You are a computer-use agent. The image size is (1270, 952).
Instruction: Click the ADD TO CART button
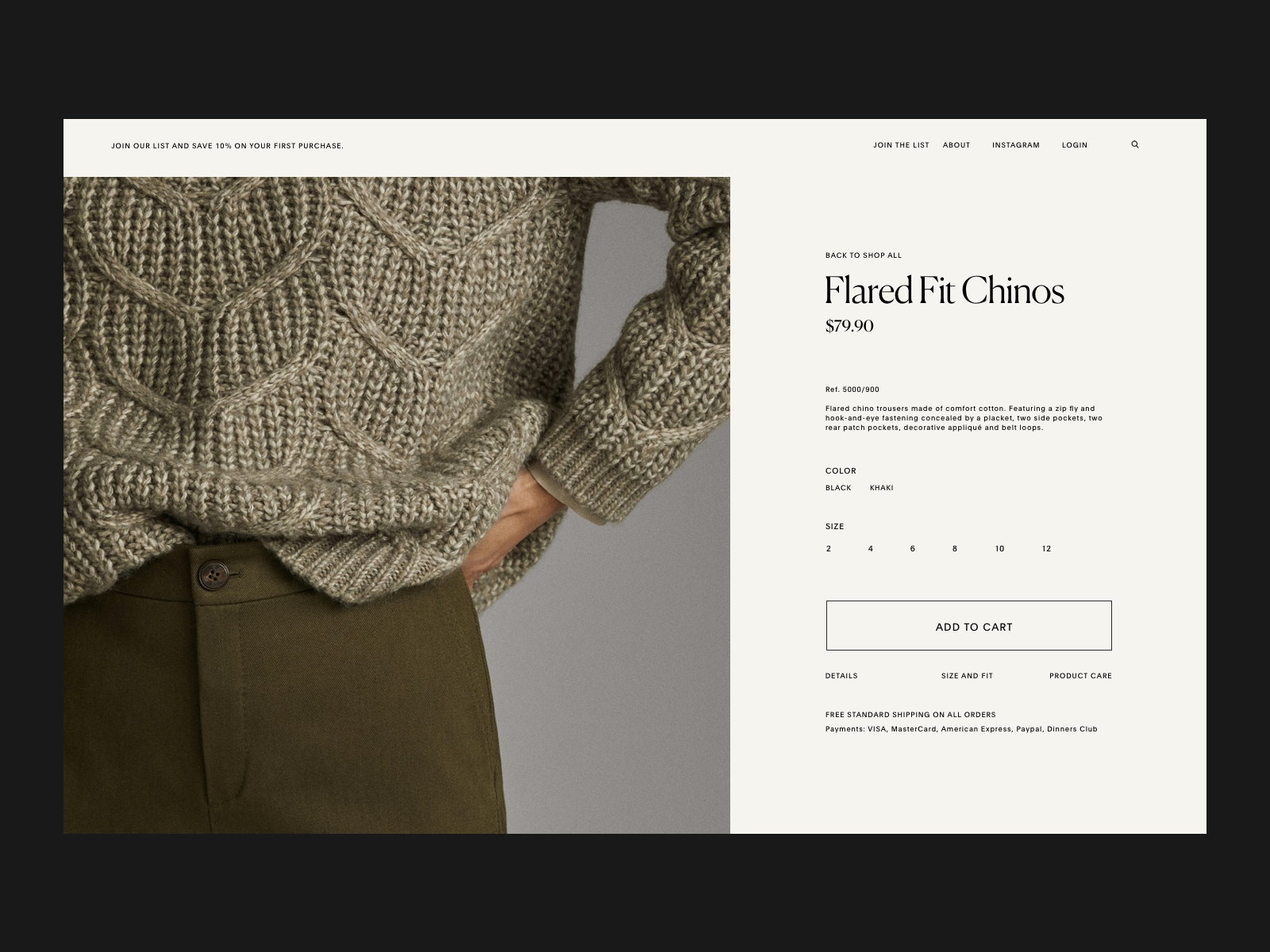(968, 626)
